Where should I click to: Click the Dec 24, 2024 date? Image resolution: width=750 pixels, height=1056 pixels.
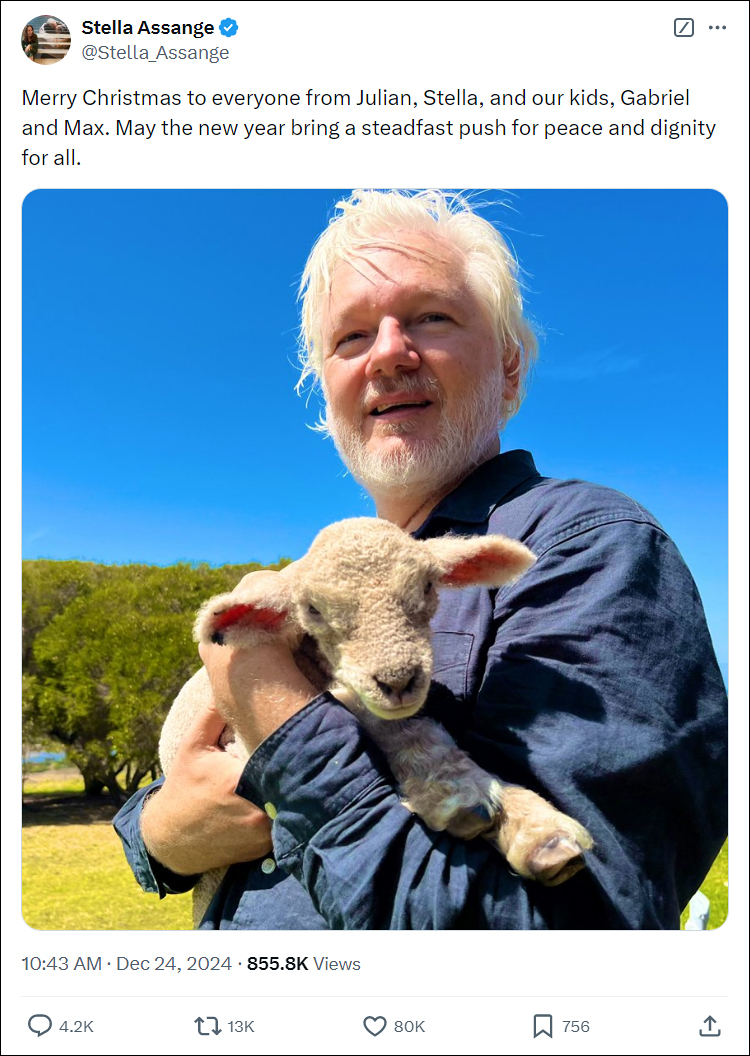click(x=174, y=964)
